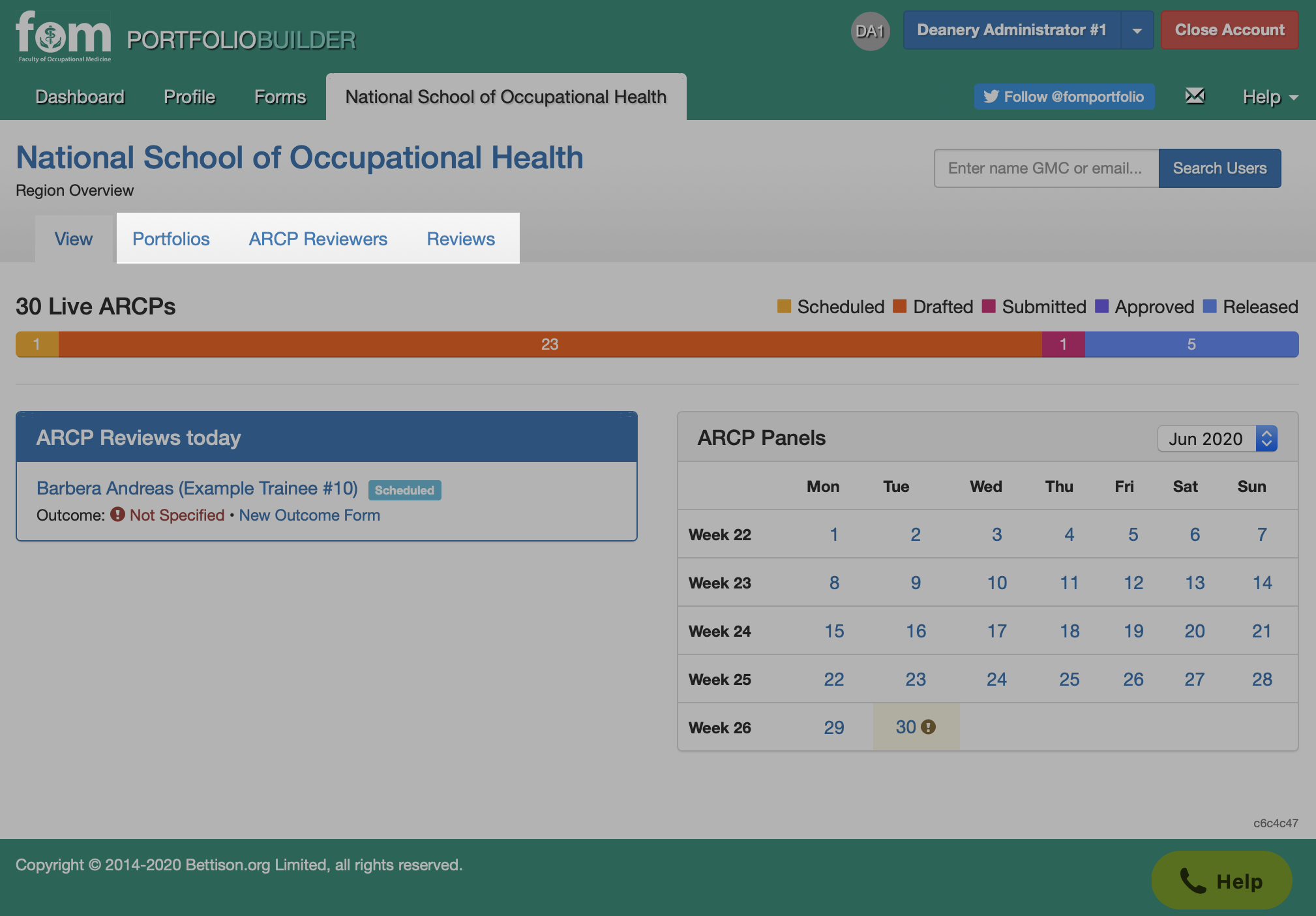Screen dimensions: 1316x916
Task: Click the phone Help bubble
Action: pyautogui.click(x=1221, y=881)
